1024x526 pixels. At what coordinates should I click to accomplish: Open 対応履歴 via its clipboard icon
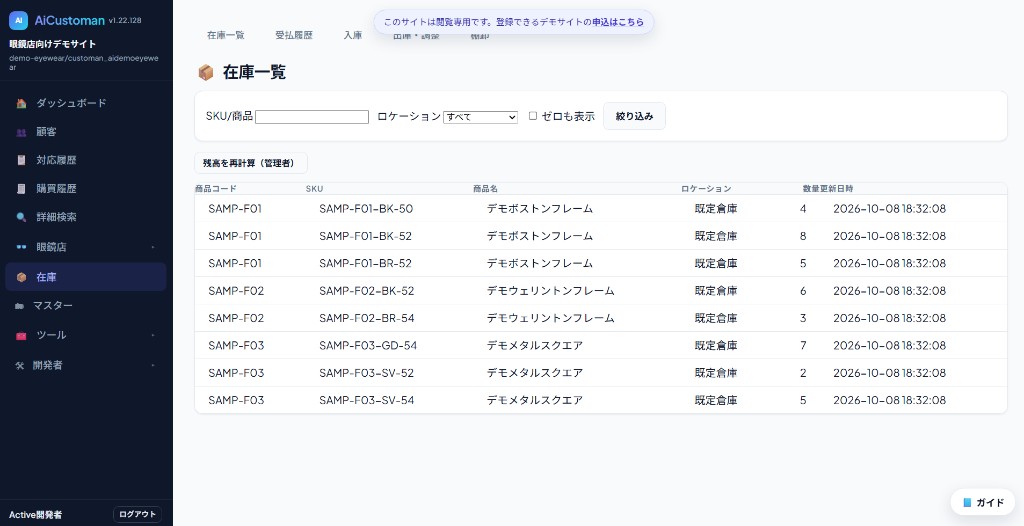(21, 160)
